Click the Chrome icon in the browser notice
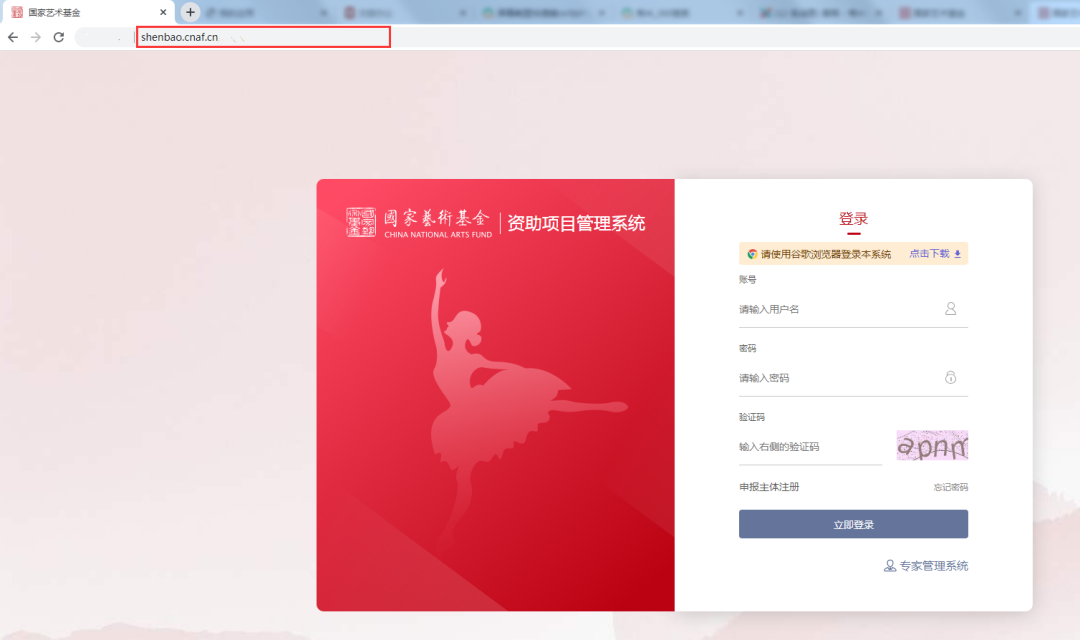The image size is (1080, 640). coord(752,254)
